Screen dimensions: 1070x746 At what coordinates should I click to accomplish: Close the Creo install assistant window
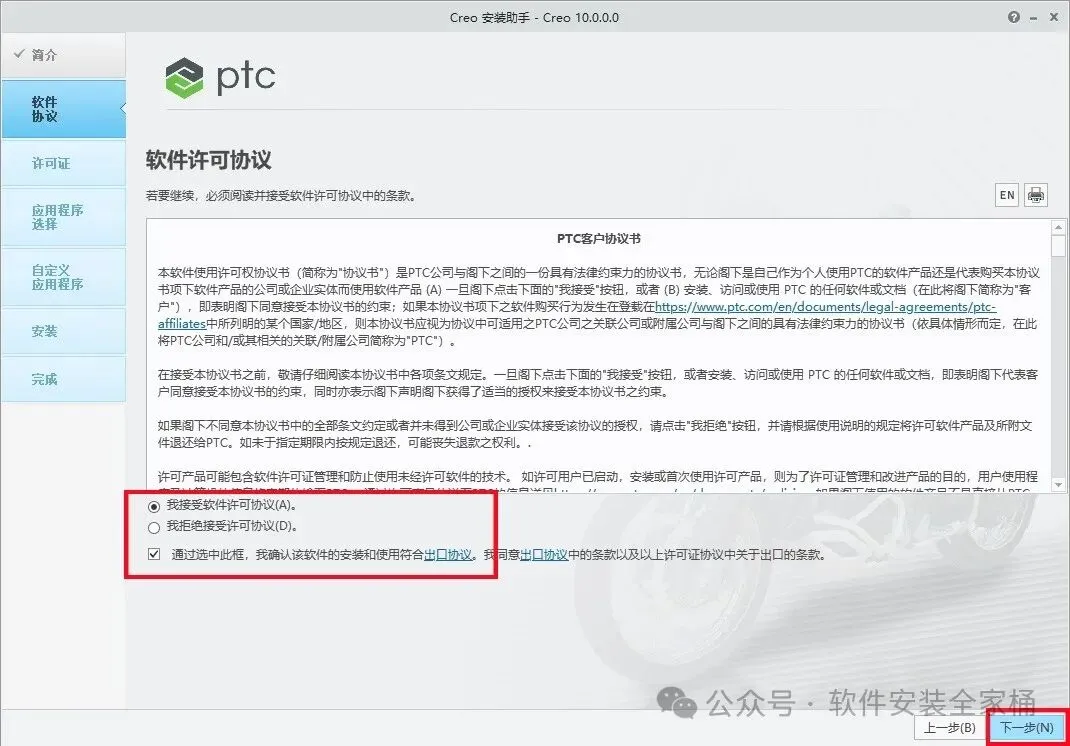click(1055, 17)
